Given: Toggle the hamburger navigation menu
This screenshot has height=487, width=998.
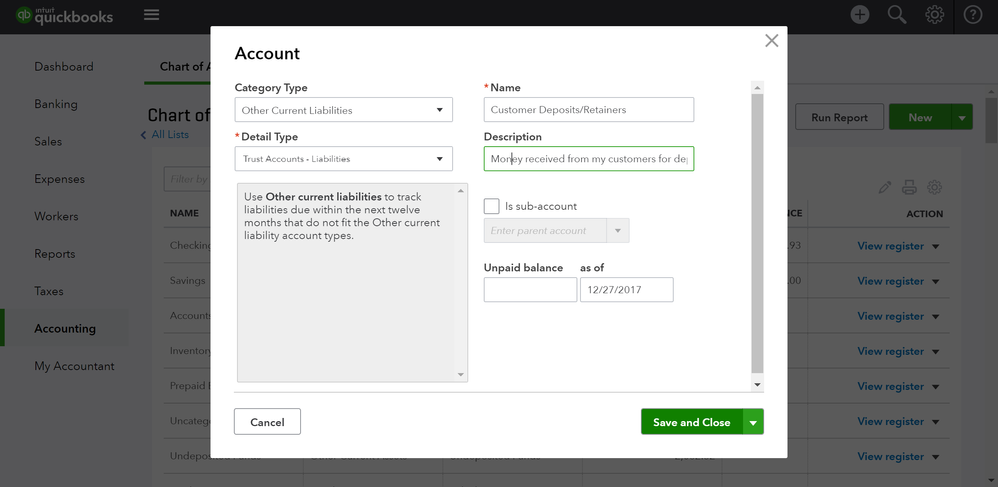Looking at the screenshot, I should [151, 15].
